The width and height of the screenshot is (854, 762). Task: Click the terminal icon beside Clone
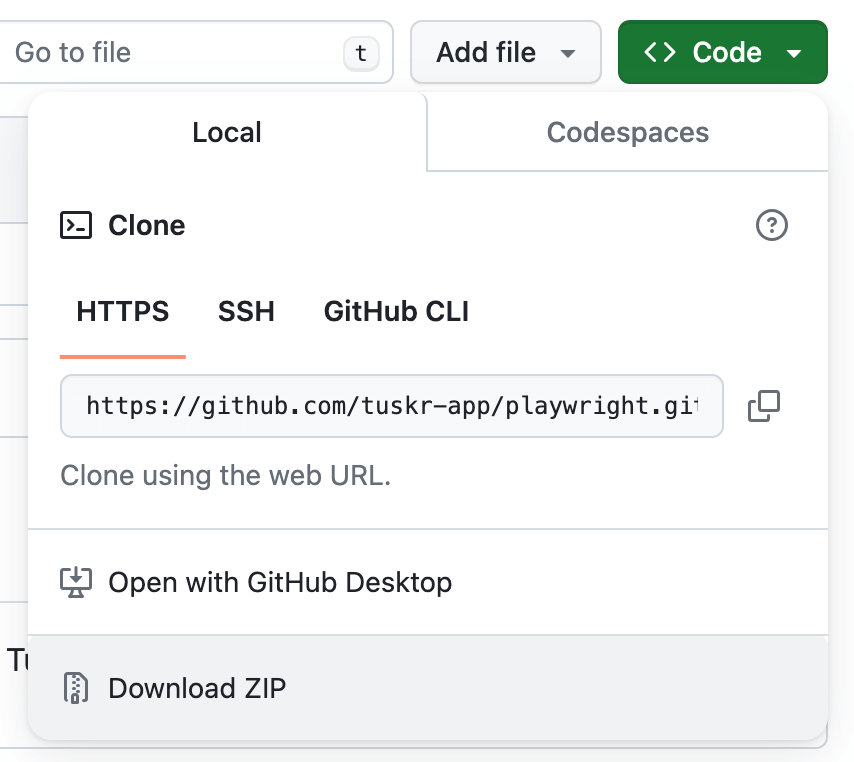(x=77, y=225)
